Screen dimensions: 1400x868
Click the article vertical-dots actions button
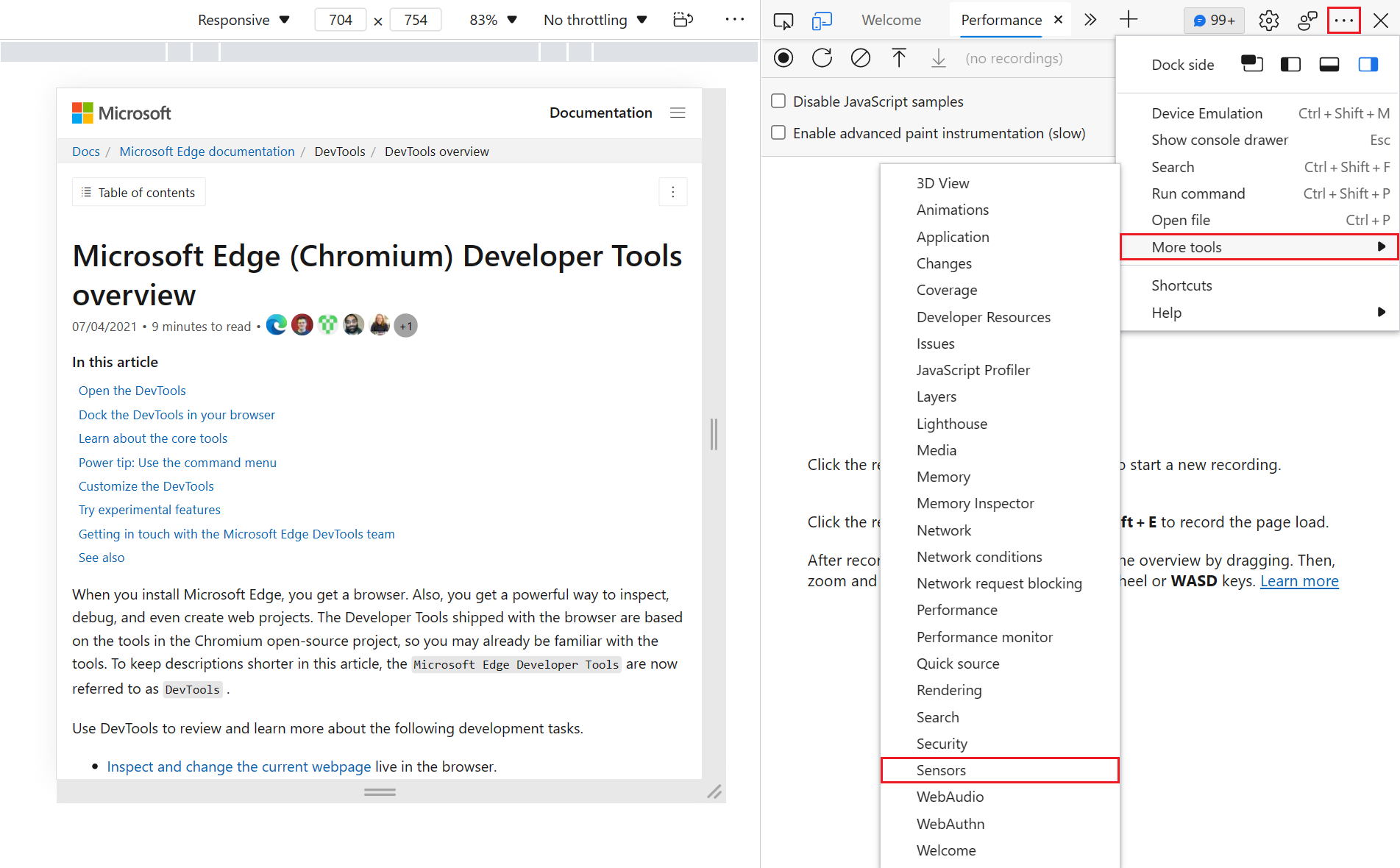click(x=672, y=192)
